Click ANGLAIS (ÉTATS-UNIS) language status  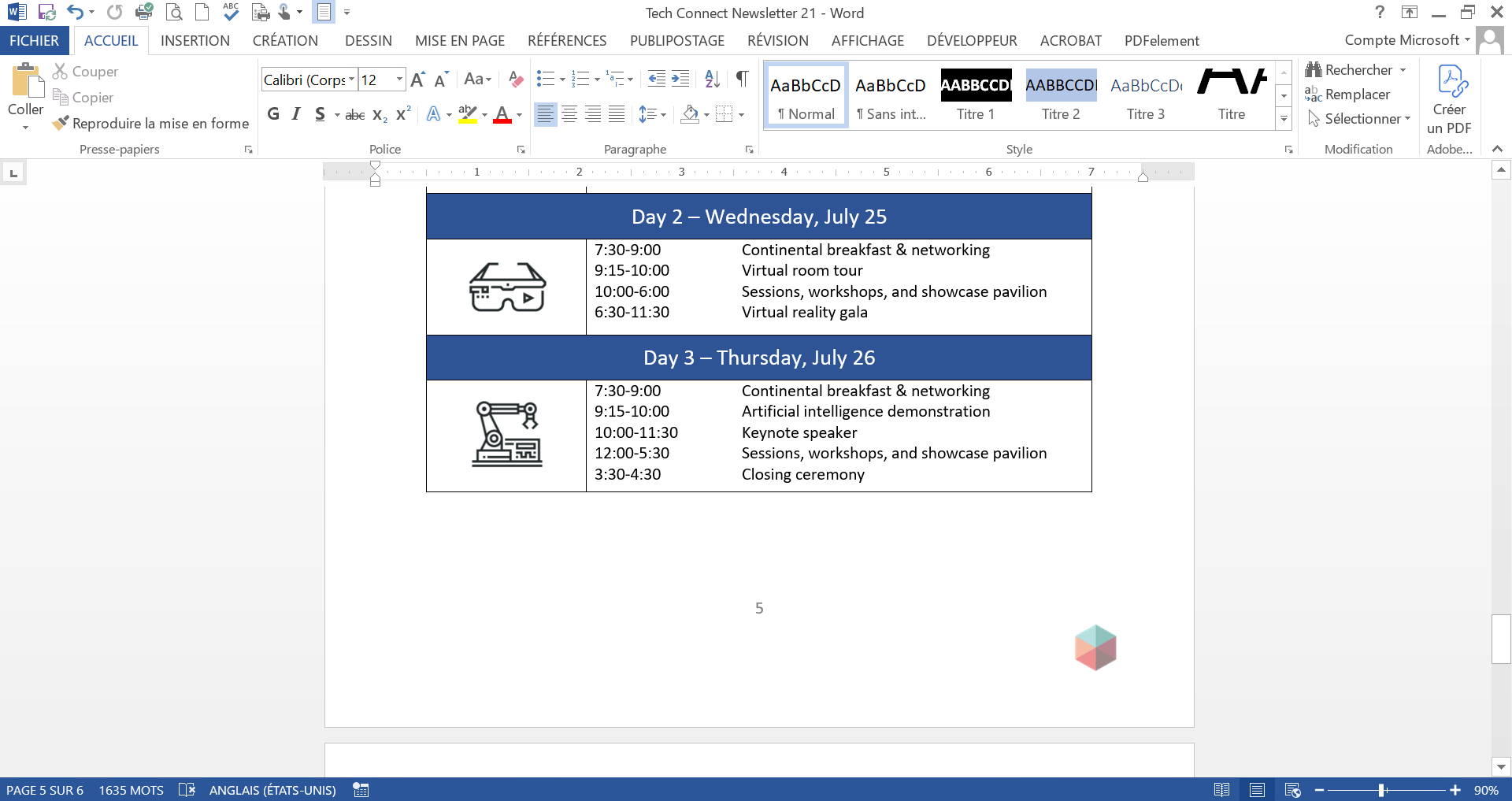click(272, 790)
